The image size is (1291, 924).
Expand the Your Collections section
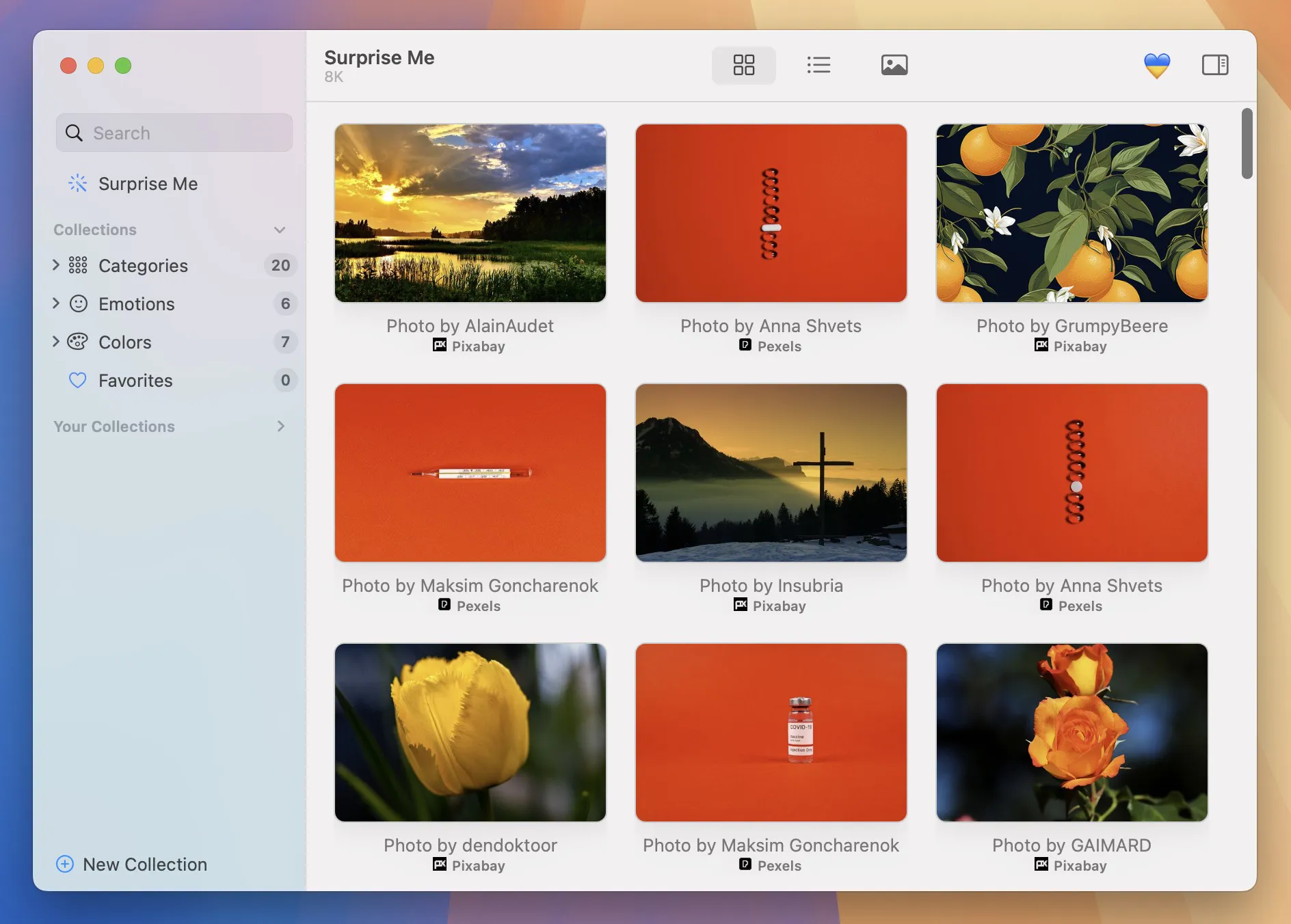point(280,426)
